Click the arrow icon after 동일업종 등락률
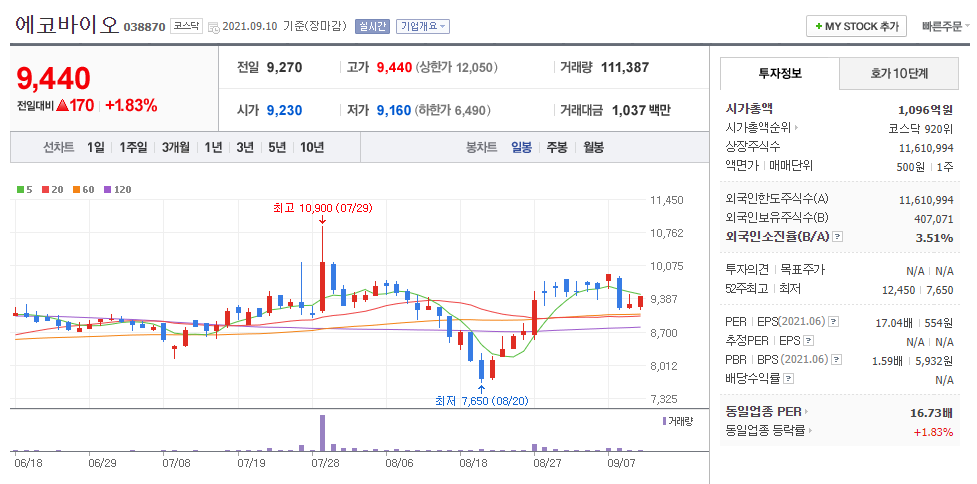977x484 pixels. 811,430
